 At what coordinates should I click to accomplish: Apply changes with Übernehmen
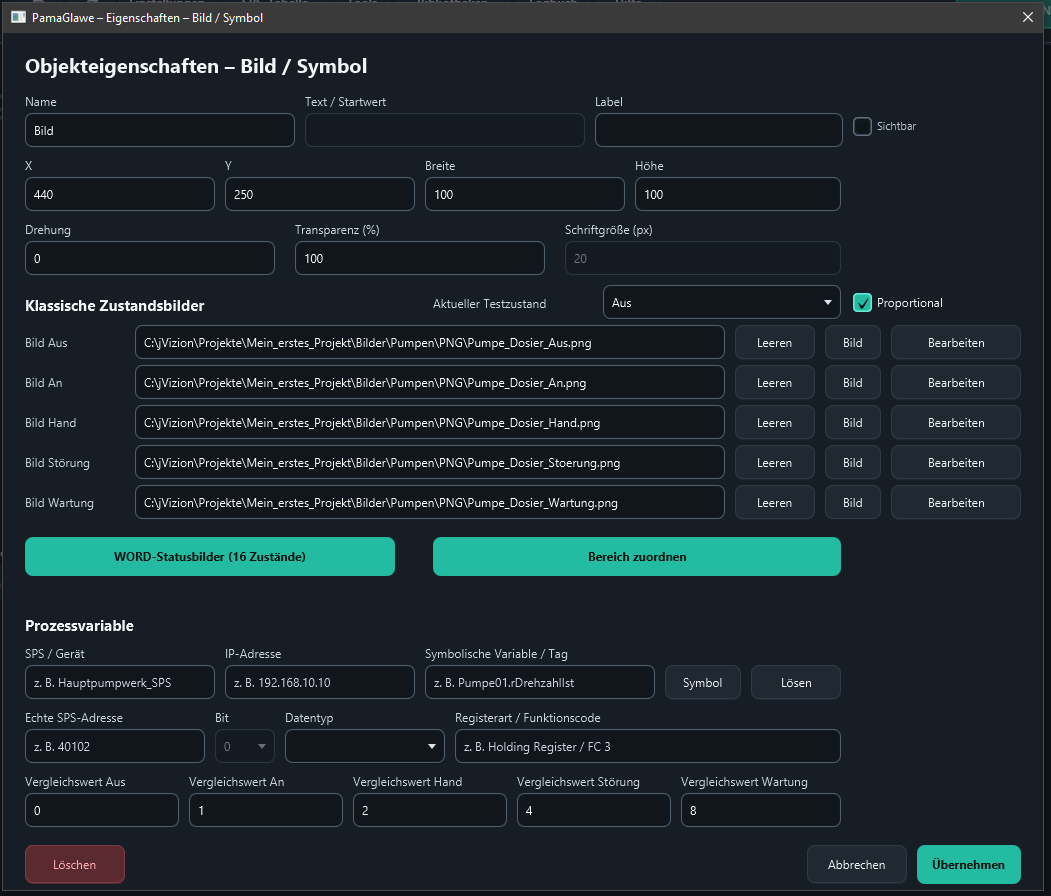969,865
